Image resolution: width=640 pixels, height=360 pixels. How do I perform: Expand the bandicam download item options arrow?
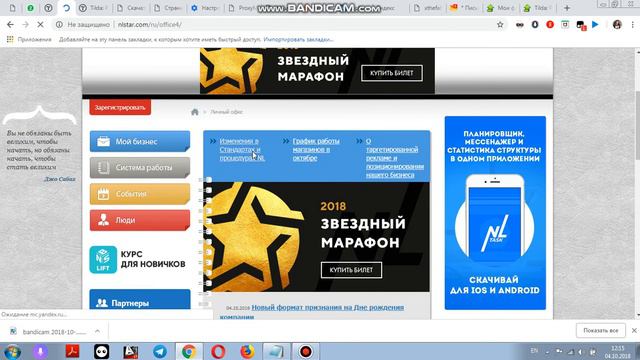(97, 331)
